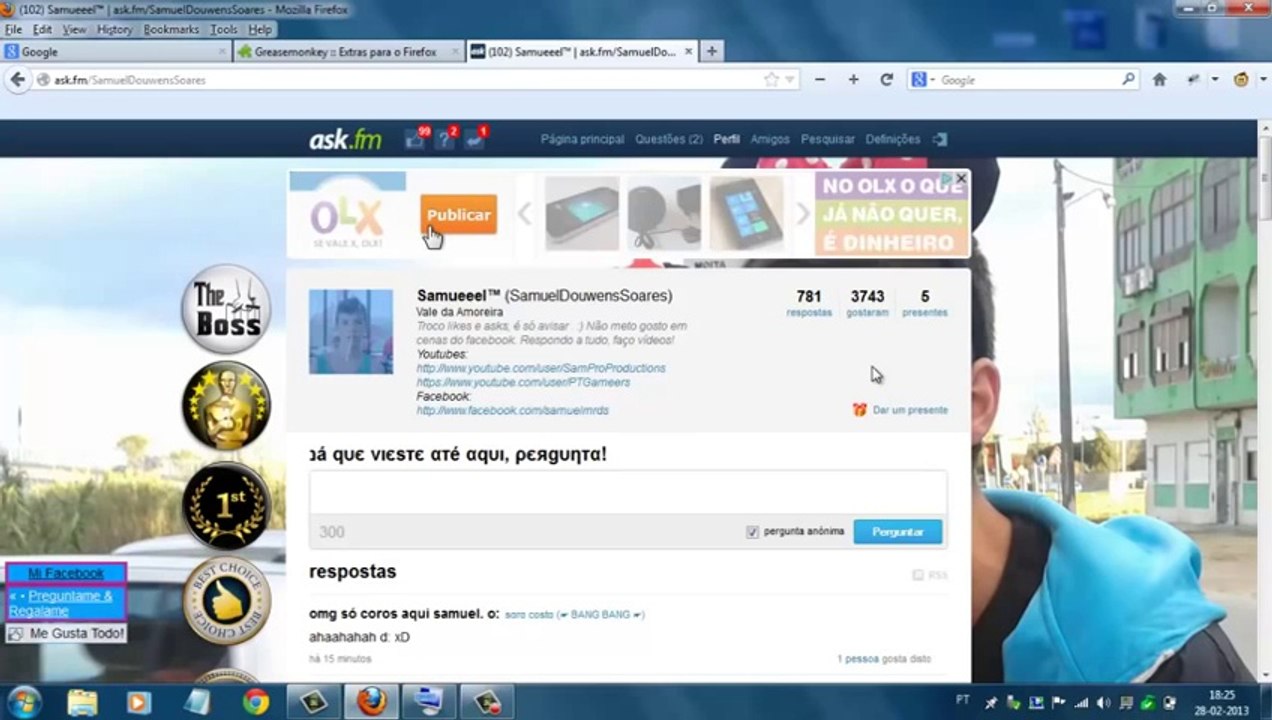Click the ask.fm logo

(x=345, y=139)
